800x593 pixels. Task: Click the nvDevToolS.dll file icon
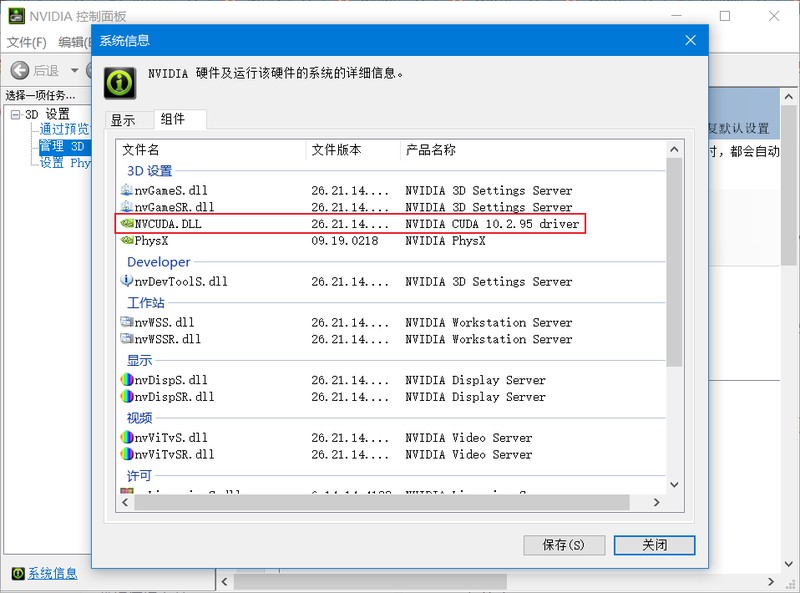tap(127, 281)
